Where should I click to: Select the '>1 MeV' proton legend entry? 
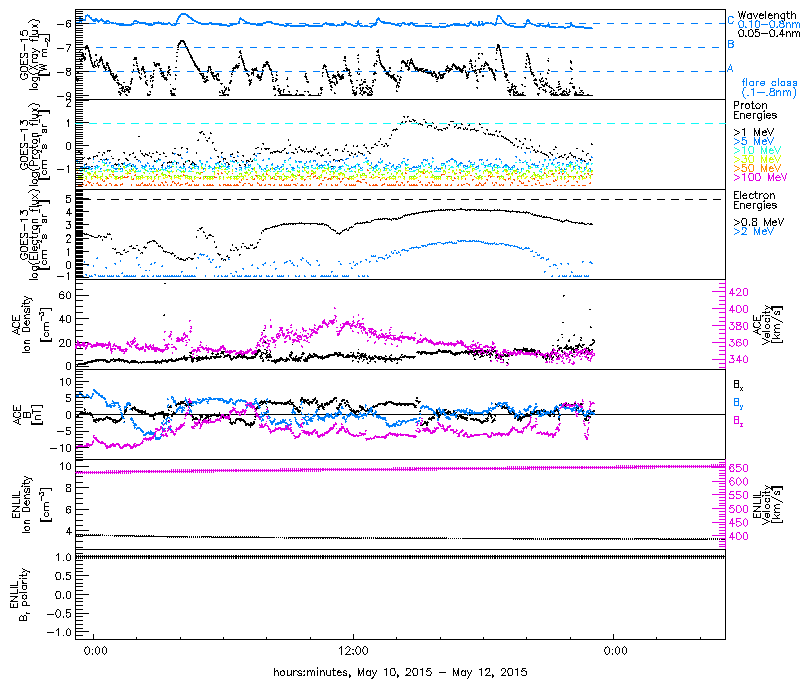(x=754, y=132)
